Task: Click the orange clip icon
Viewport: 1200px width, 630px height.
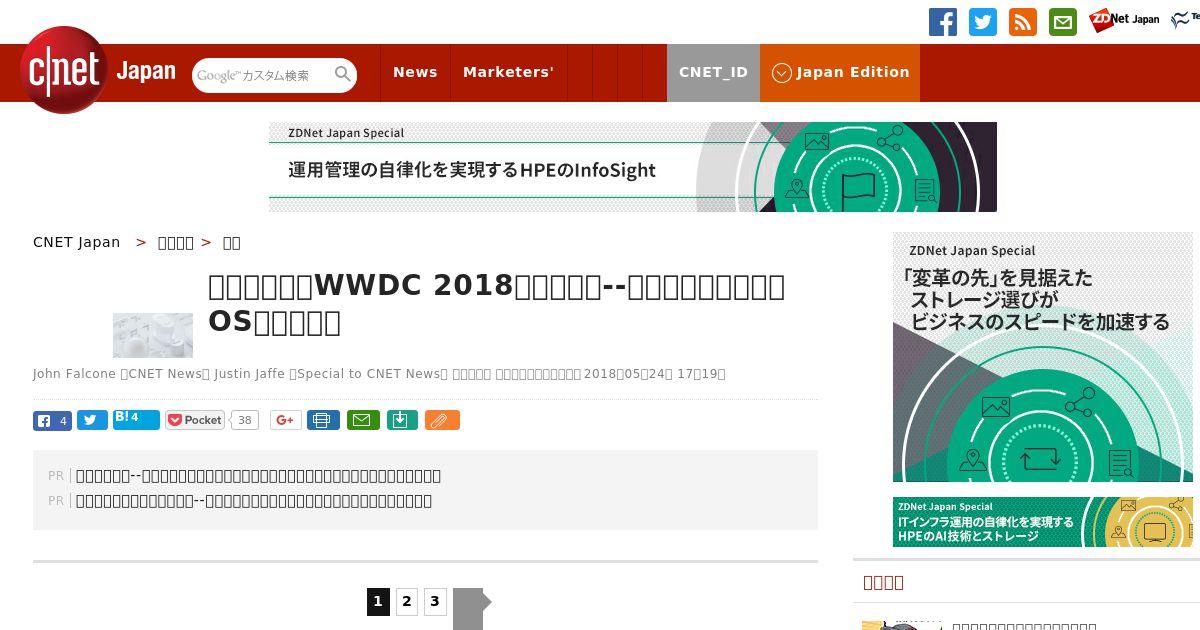Action: coord(442,420)
